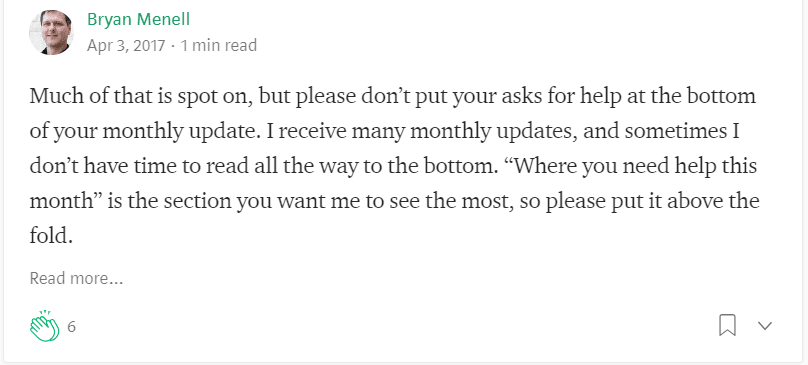Viewport: 808px width, 365px height.
Task: Open Bryan Menell's profile photo
Action: coord(51,32)
